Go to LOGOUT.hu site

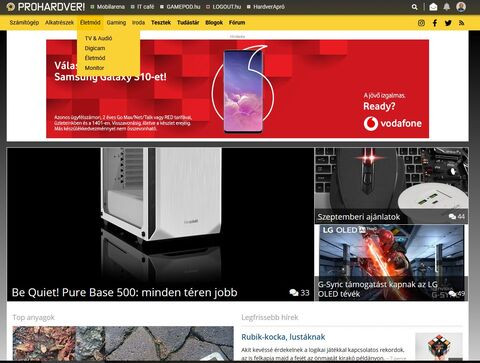coord(227,7)
